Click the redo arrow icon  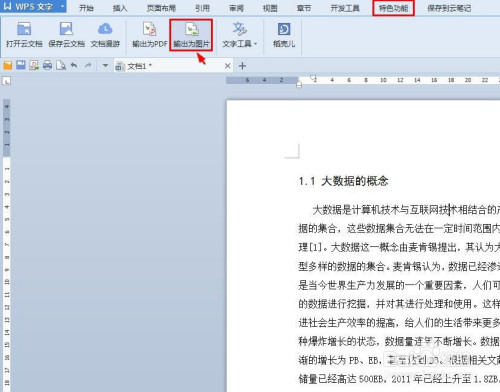point(88,65)
